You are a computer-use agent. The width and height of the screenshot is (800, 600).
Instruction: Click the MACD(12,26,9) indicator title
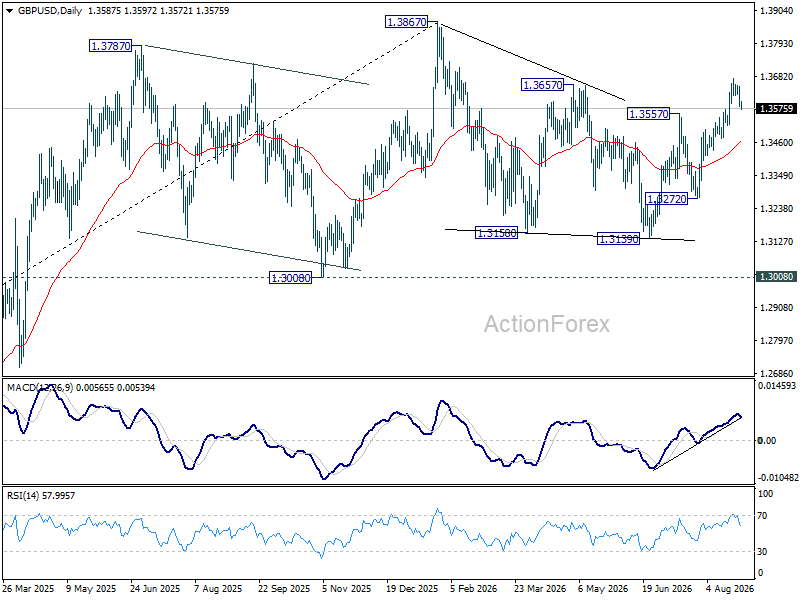coord(40,388)
